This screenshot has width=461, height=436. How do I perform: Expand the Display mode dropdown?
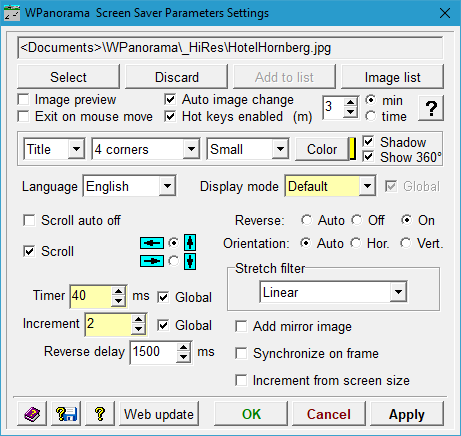point(368,186)
